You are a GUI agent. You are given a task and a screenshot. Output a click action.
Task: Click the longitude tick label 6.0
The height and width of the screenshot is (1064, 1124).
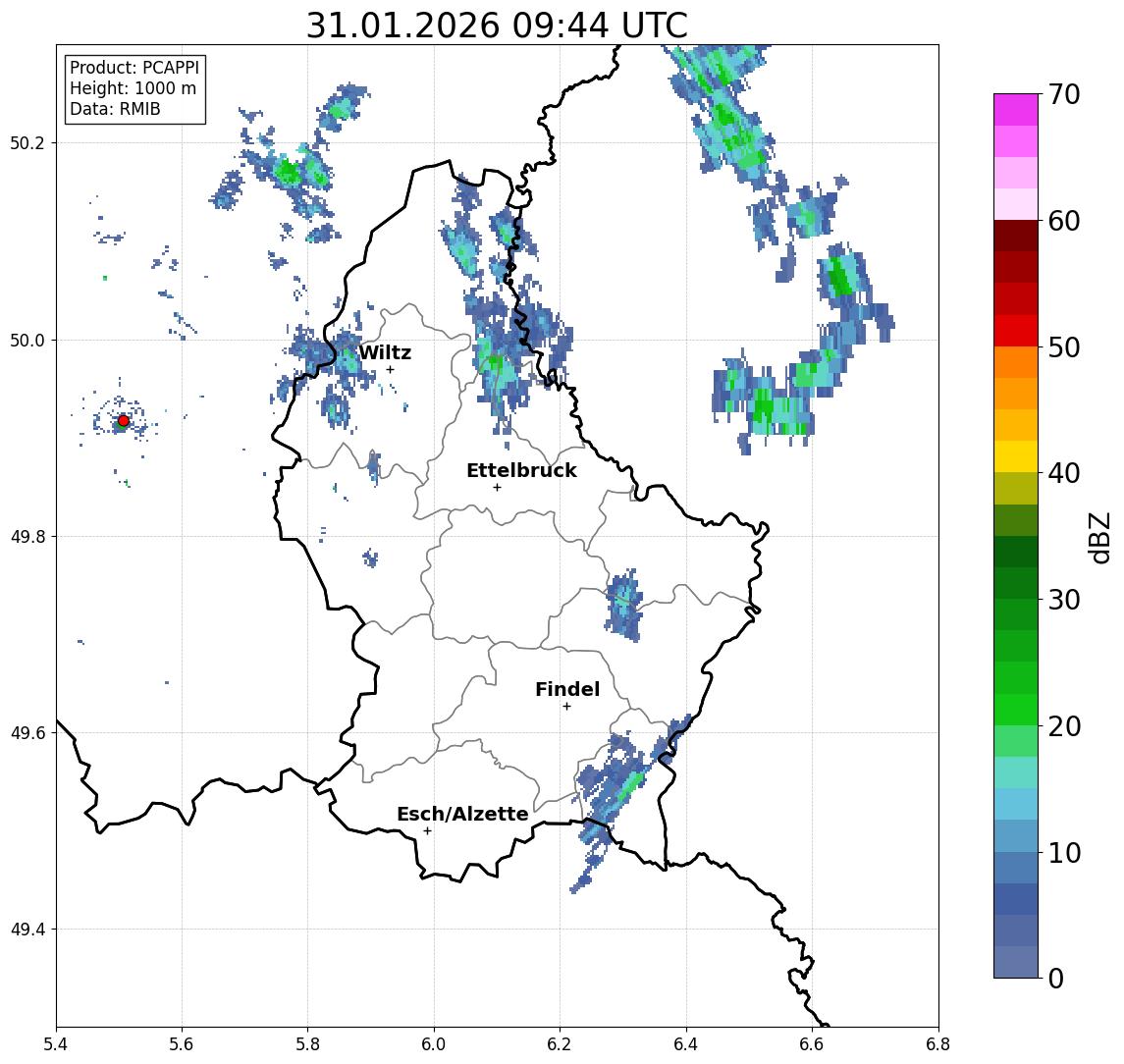point(434,1044)
